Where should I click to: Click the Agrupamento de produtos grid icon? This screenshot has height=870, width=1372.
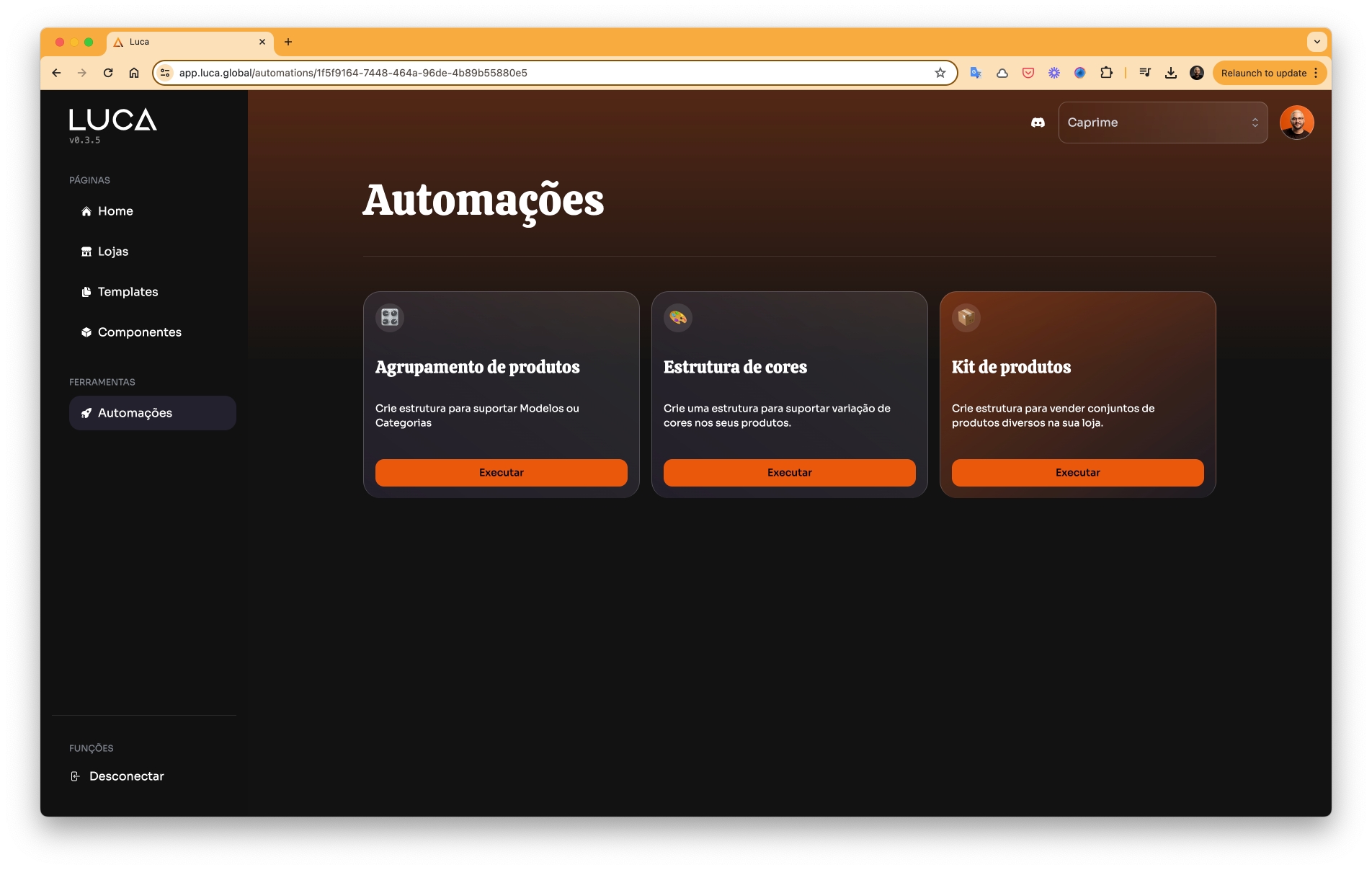click(x=390, y=317)
